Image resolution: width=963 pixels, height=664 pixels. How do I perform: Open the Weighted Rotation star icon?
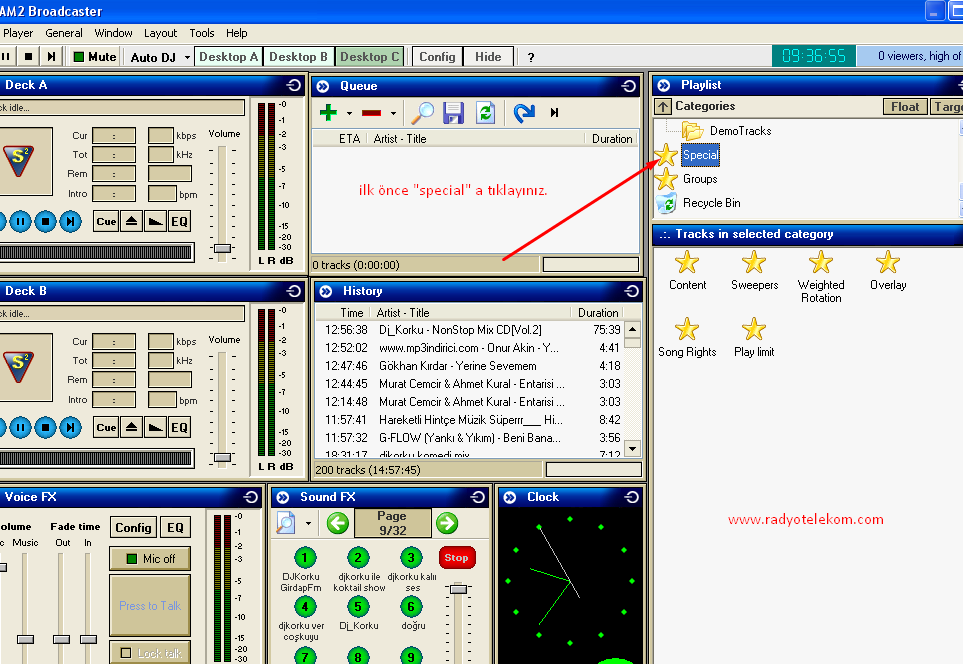pos(820,263)
